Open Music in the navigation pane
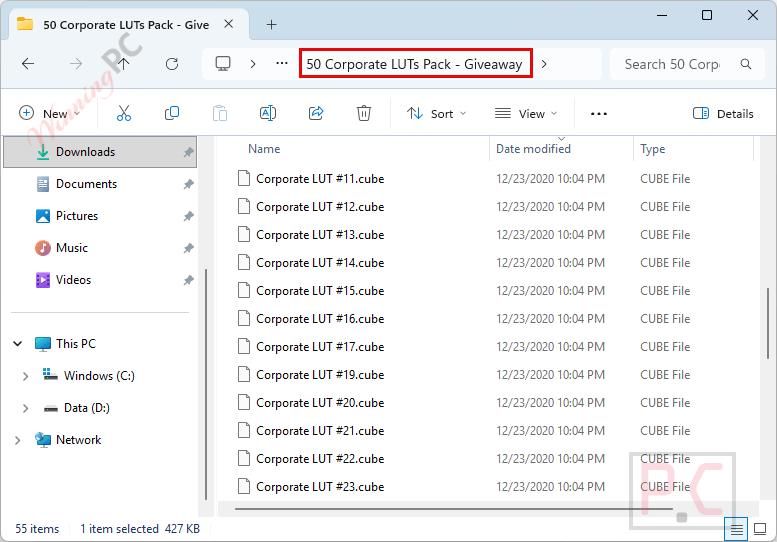This screenshot has height=542, width=777. tap(100, 248)
